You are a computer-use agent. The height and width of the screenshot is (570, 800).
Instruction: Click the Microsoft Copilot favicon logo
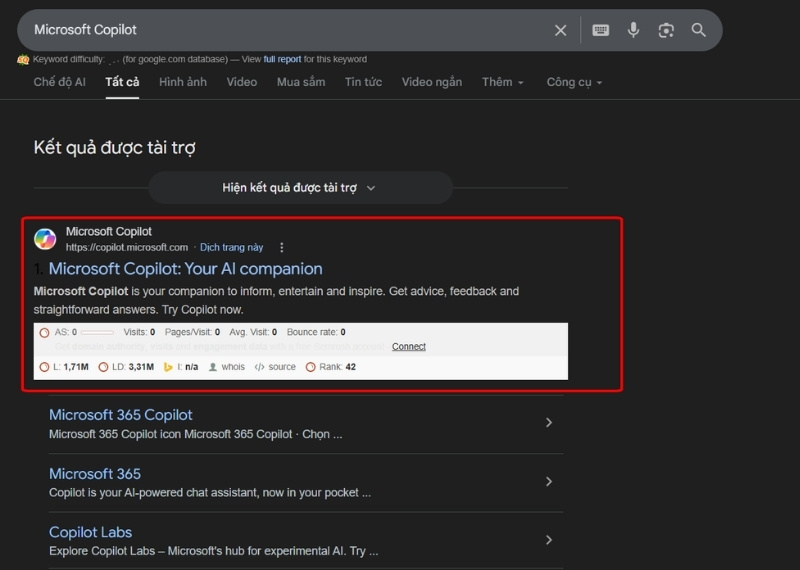pos(45,239)
